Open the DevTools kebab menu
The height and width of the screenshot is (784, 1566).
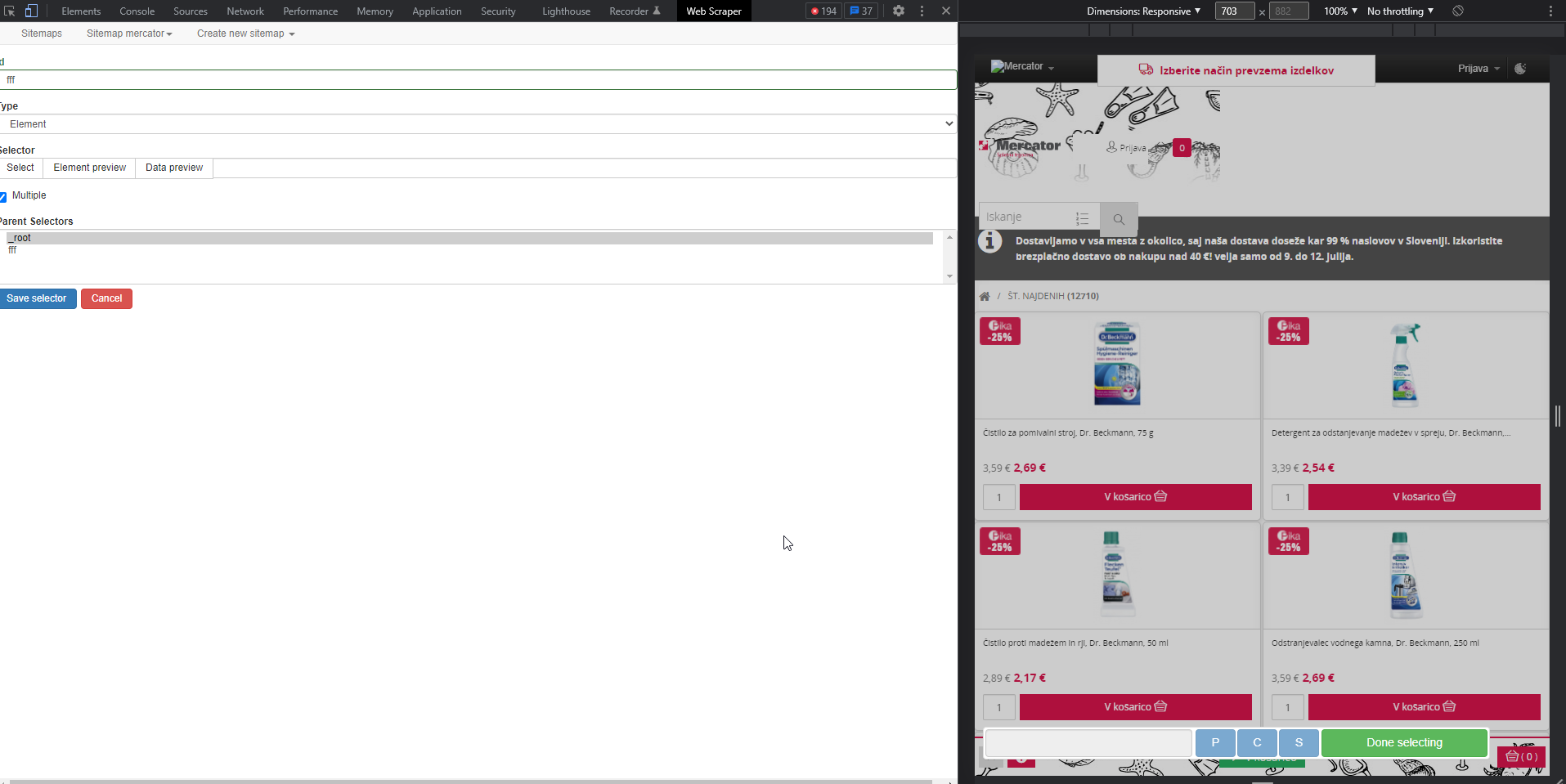click(x=922, y=11)
